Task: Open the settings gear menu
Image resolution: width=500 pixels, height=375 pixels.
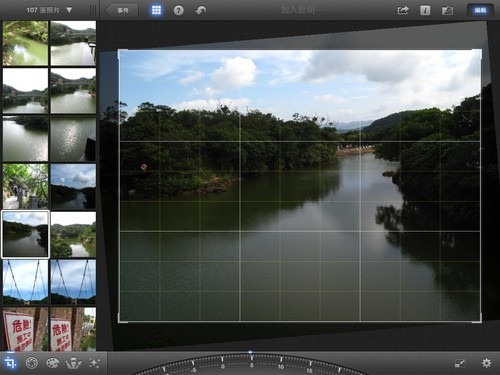Action: click(486, 363)
